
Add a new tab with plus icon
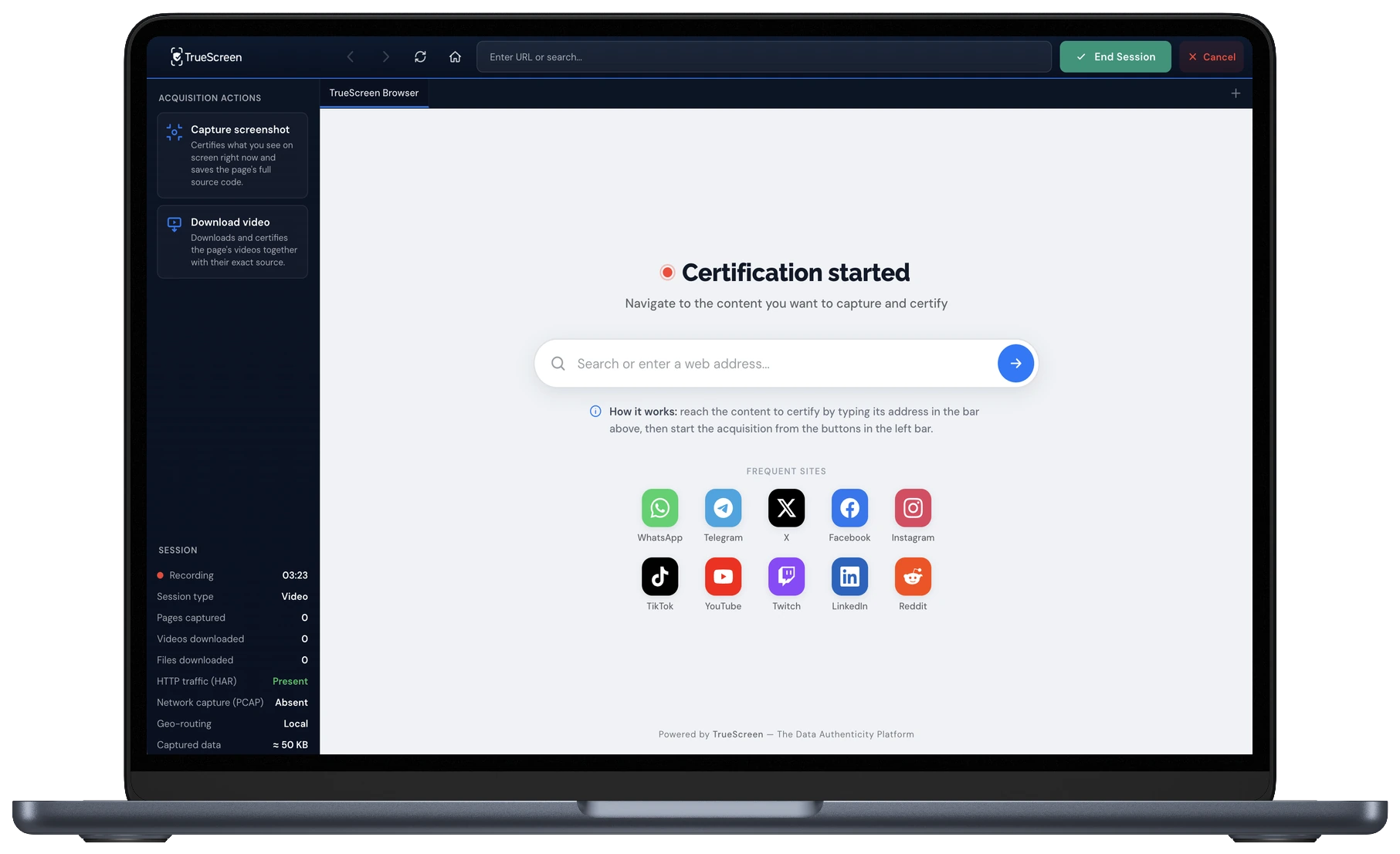pyautogui.click(x=1236, y=93)
